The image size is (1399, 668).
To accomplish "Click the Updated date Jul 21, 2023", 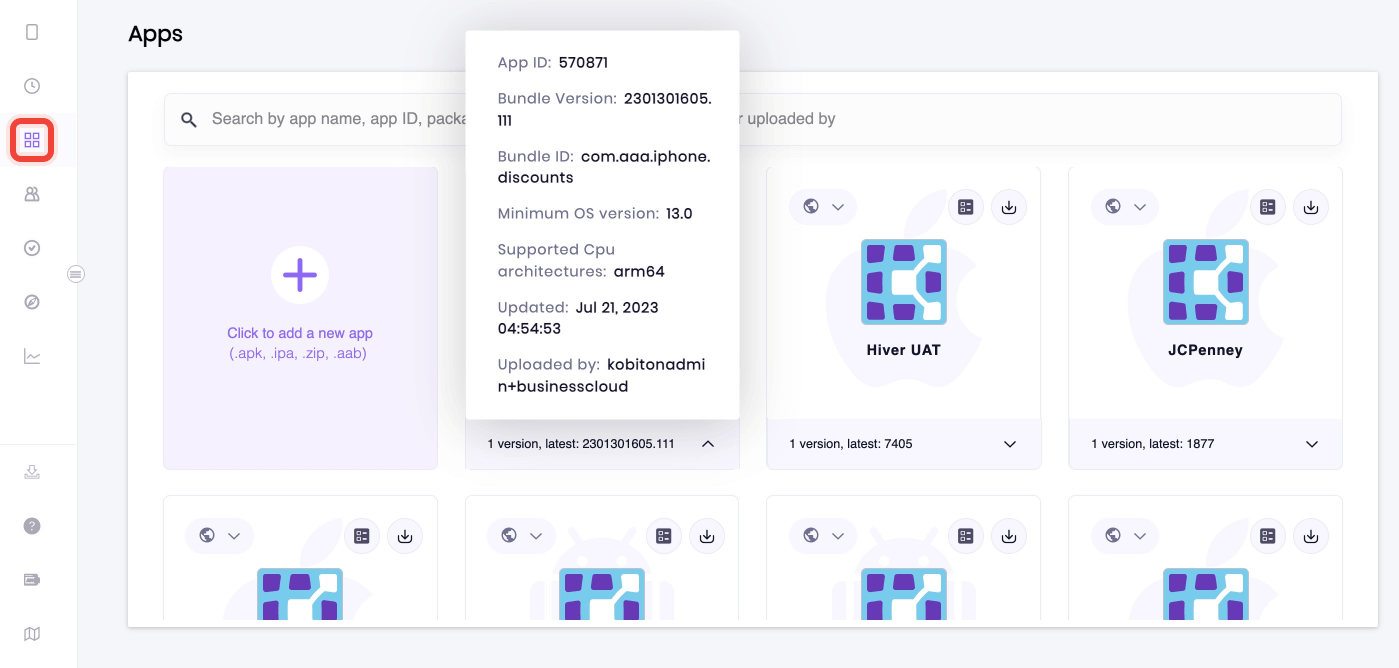I will pyautogui.click(x=617, y=308).
